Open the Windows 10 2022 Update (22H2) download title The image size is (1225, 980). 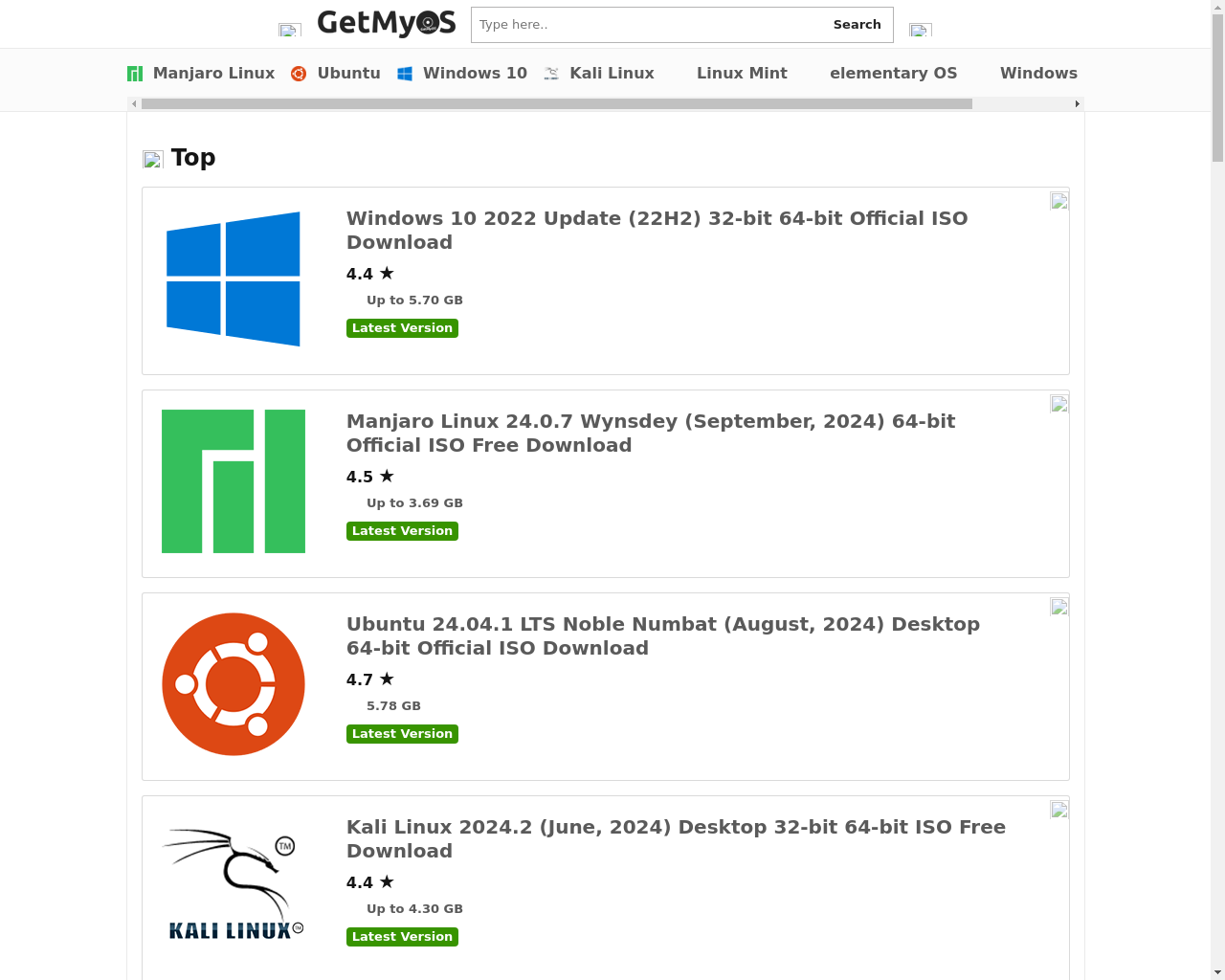(657, 231)
